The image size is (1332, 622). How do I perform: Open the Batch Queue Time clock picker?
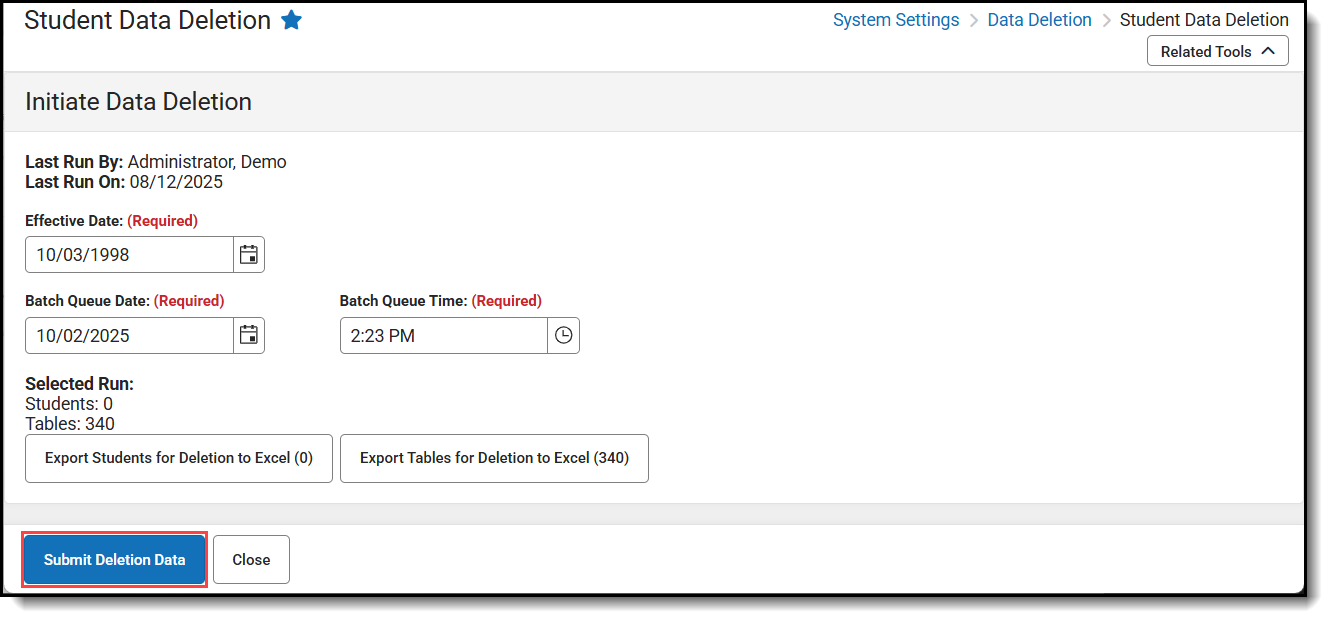click(563, 335)
